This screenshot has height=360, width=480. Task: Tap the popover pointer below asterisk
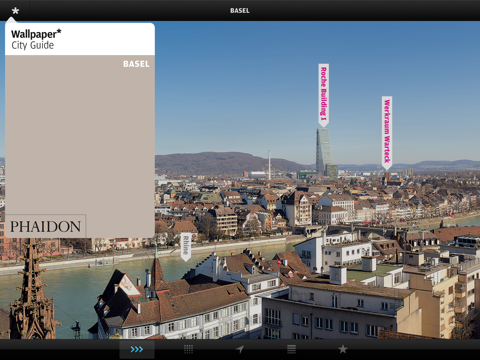pos(12,20)
